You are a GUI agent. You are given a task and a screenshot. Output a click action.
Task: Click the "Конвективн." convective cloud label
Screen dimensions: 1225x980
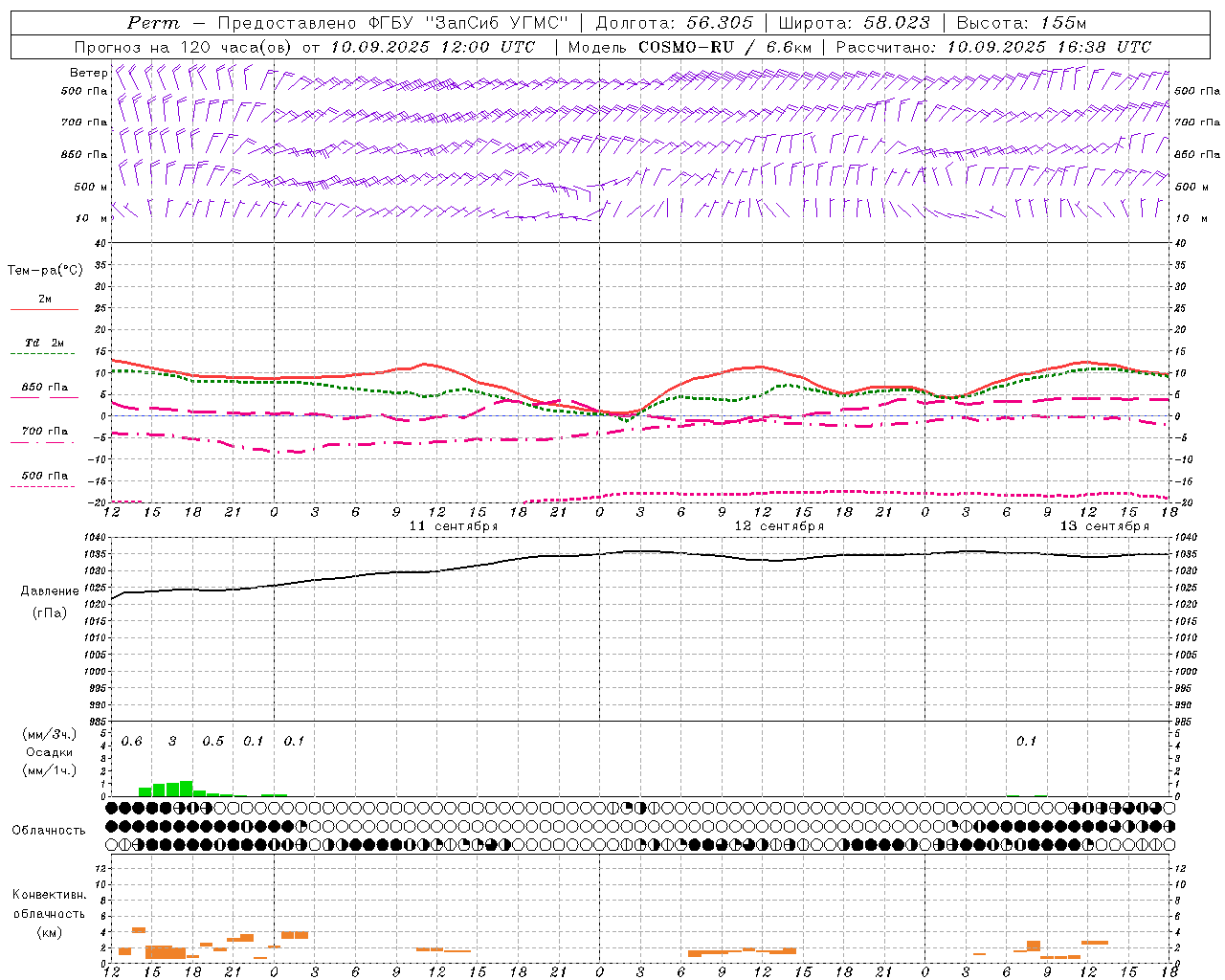point(49,895)
